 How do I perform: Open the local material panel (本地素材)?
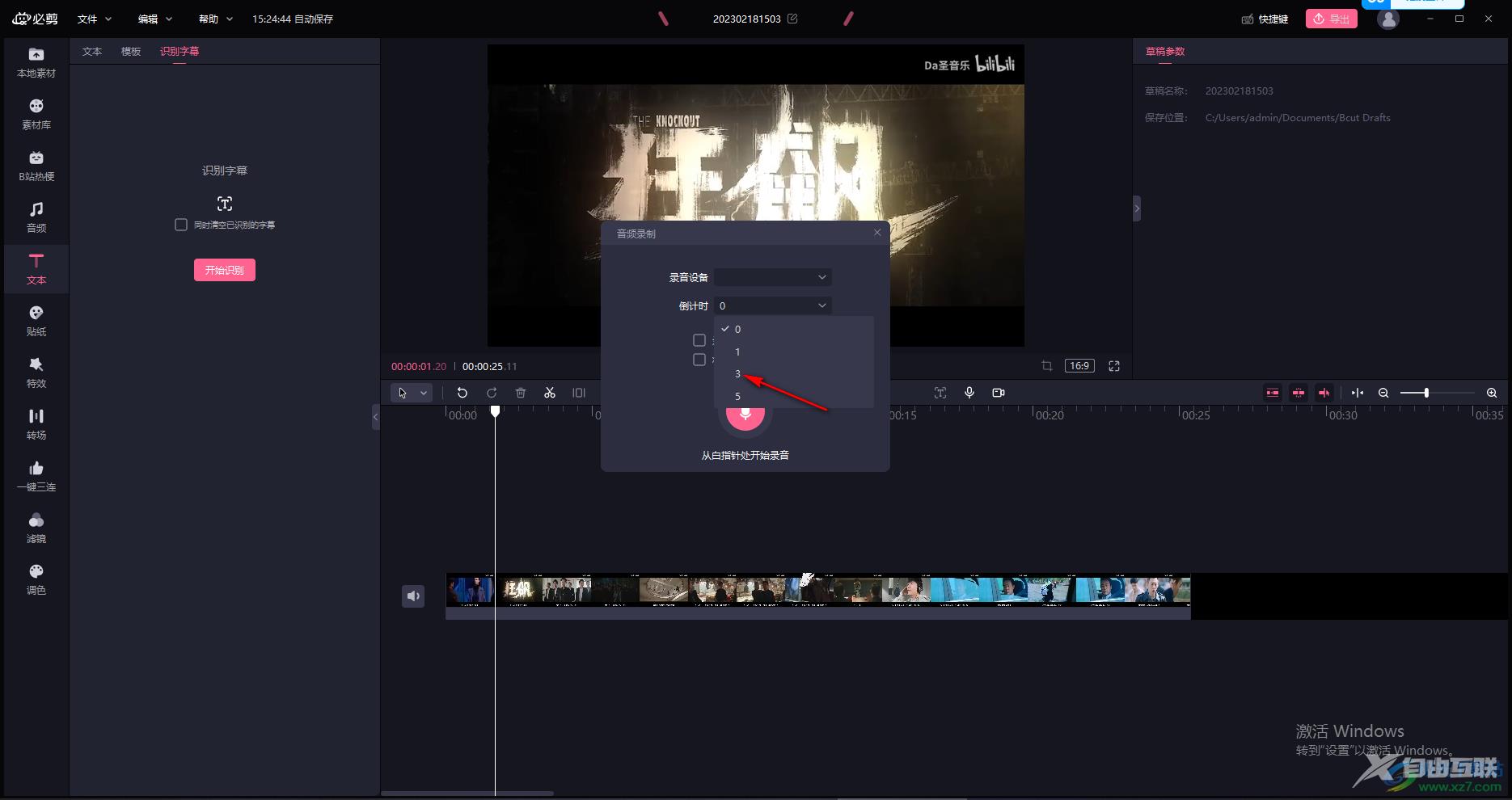tap(36, 63)
